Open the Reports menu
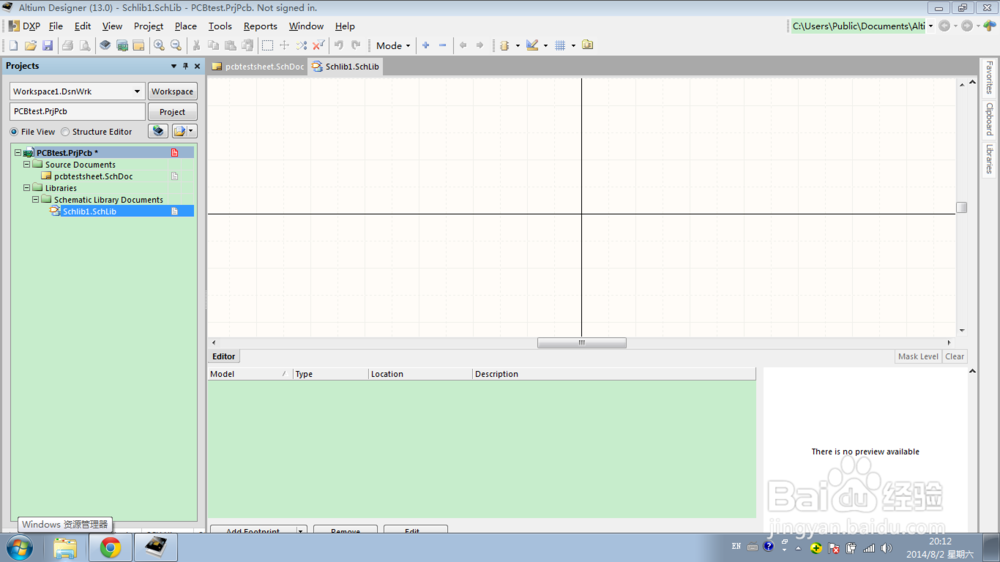 point(260,26)
